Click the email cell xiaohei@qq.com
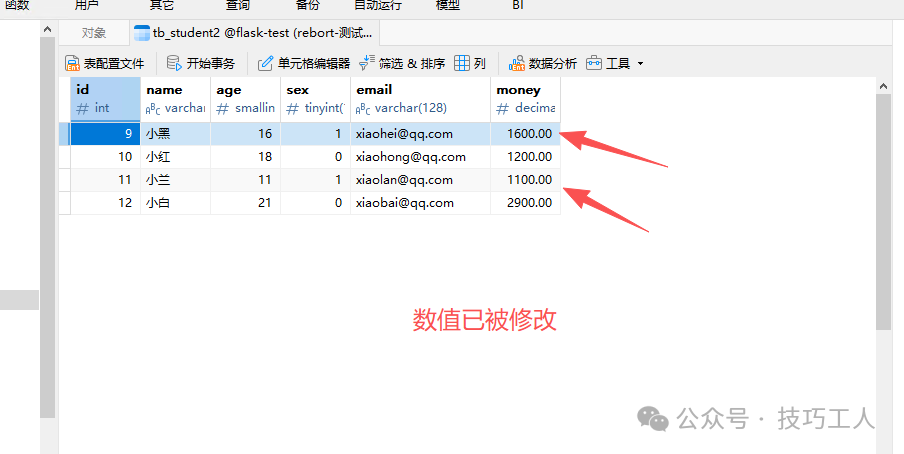904x454 pixels. [x=420, y=134]
